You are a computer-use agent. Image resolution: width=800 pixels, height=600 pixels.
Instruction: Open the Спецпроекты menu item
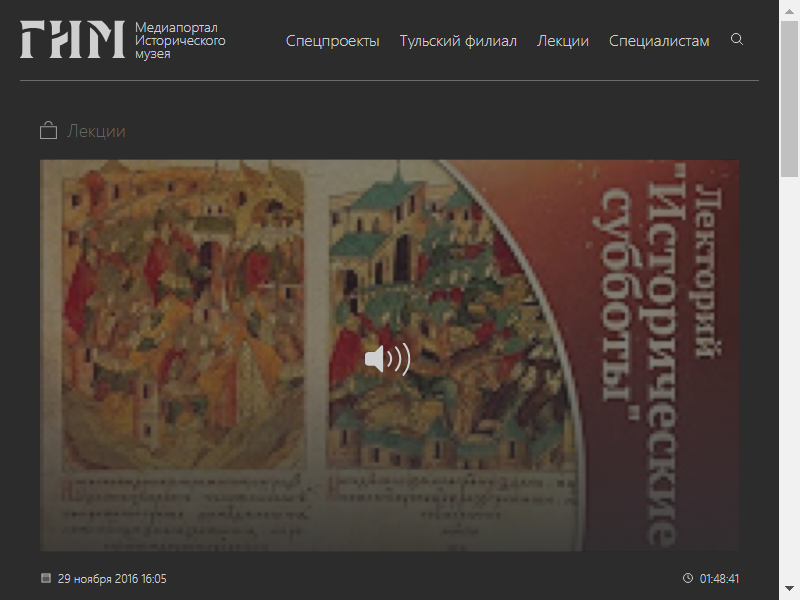click(x=333, y=41)
